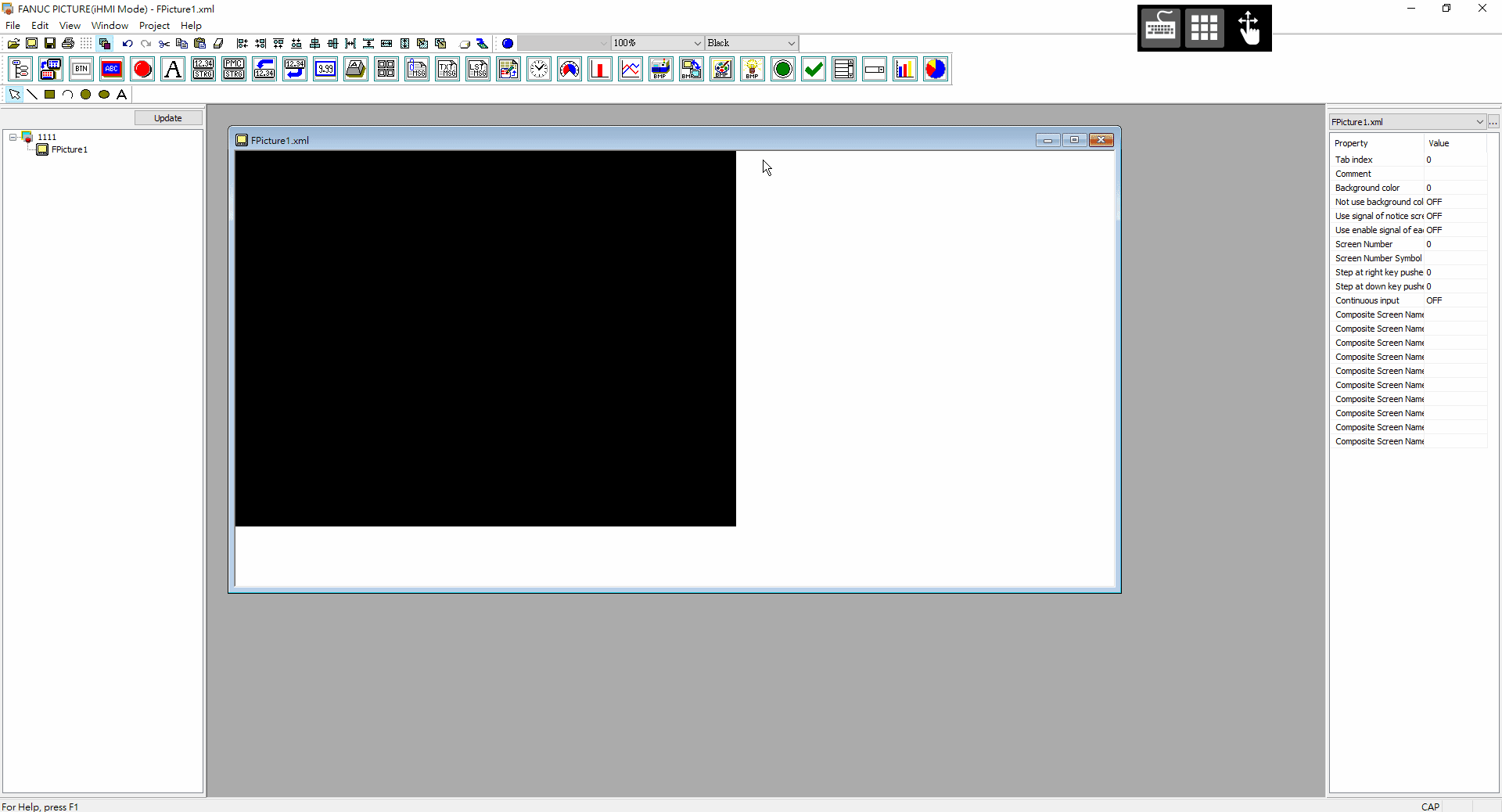Image resolution: width=1502 pixels, height=812 pixels.
Task: Select the Pie chart control tool
Action: coord(936,70)
